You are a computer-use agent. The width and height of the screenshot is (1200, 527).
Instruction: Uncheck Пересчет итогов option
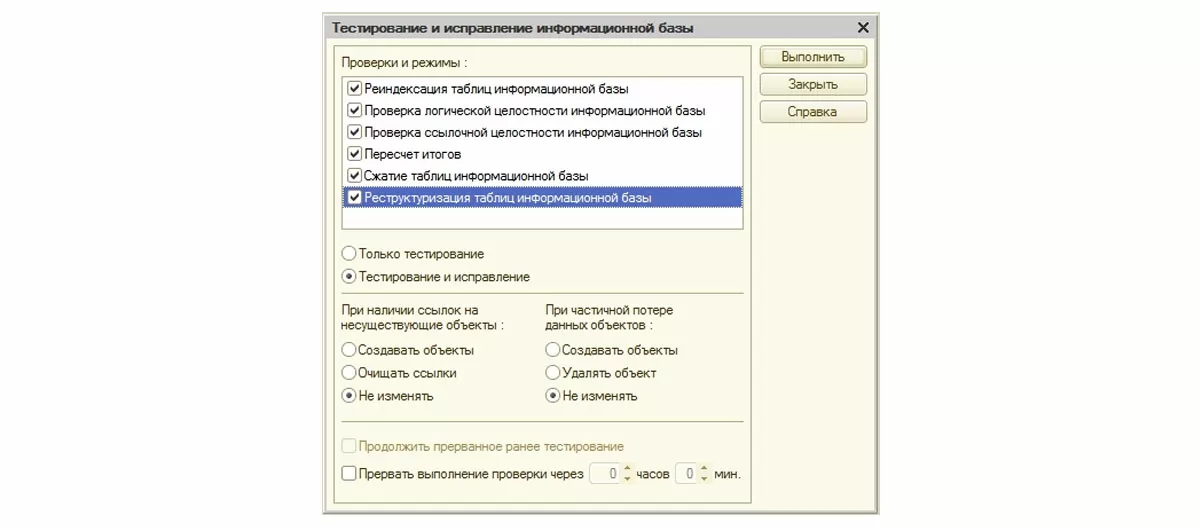(x=354, y=154)
